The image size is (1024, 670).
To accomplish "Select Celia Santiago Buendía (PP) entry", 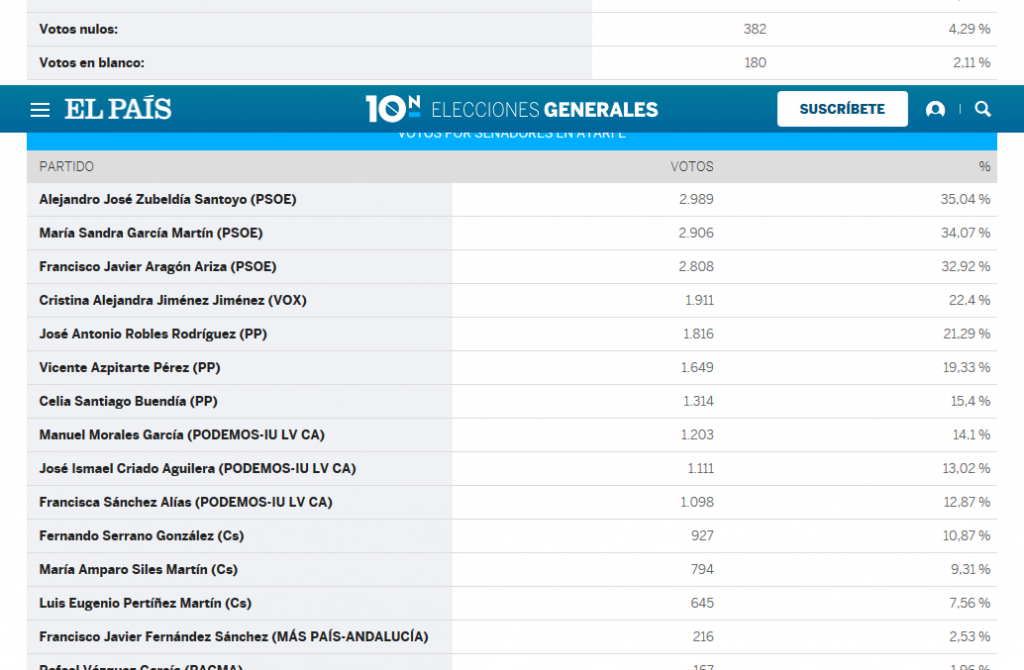I will pos(128,401).
